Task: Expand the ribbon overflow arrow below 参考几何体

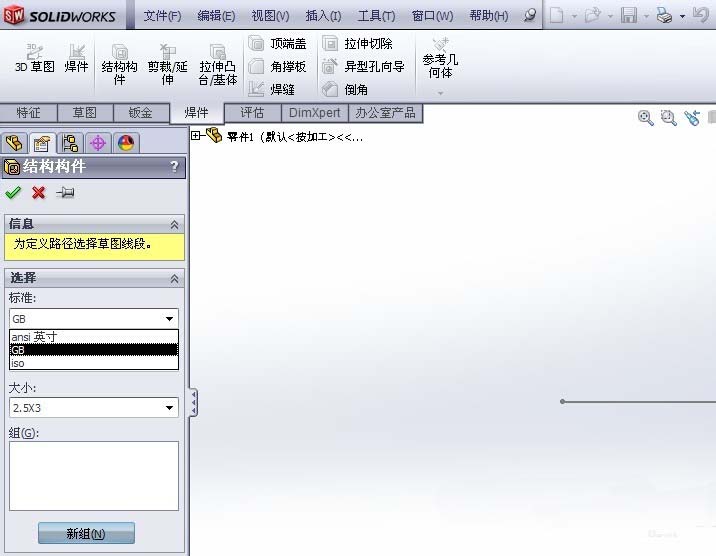Action: click(440, 93)
